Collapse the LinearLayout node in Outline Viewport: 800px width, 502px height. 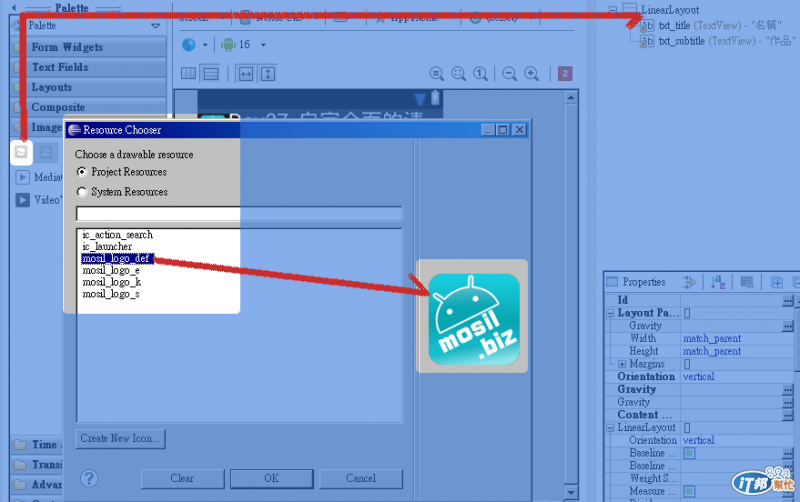tap(613, 10)
